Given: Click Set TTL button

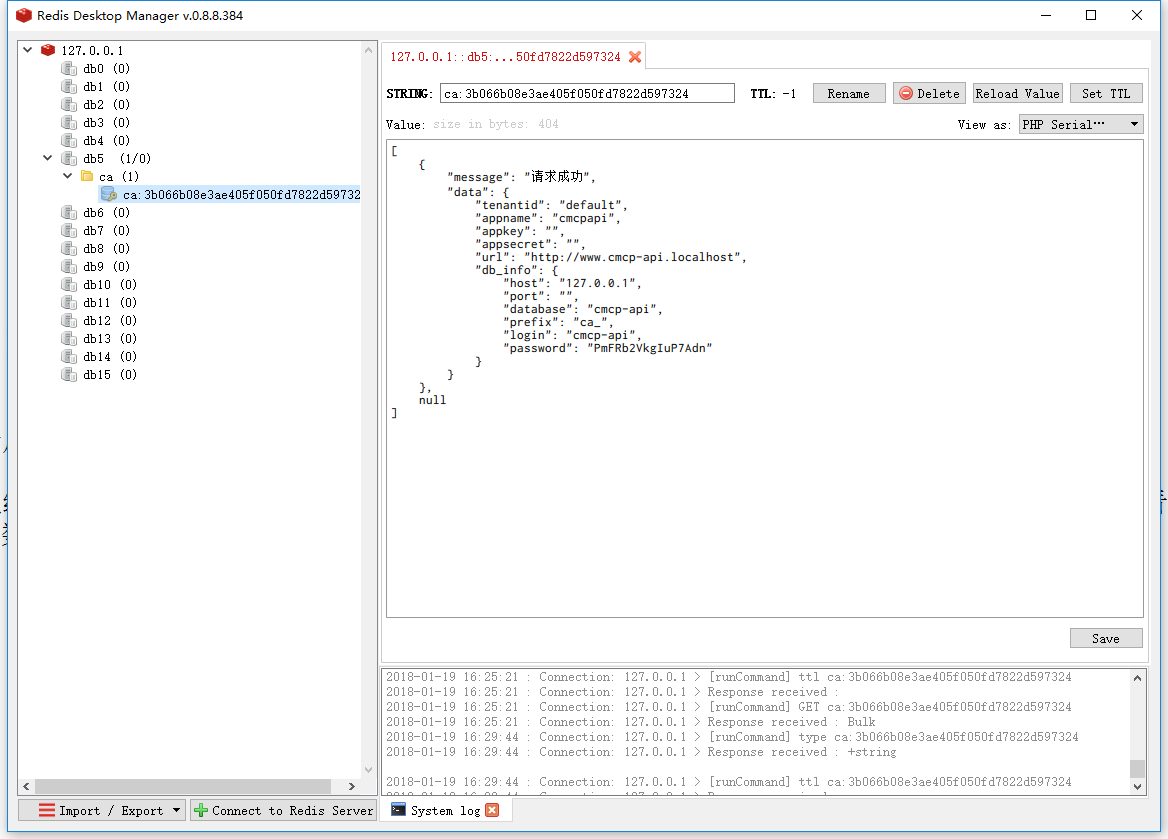Looking at the screenshot, I should (1105, 93).
